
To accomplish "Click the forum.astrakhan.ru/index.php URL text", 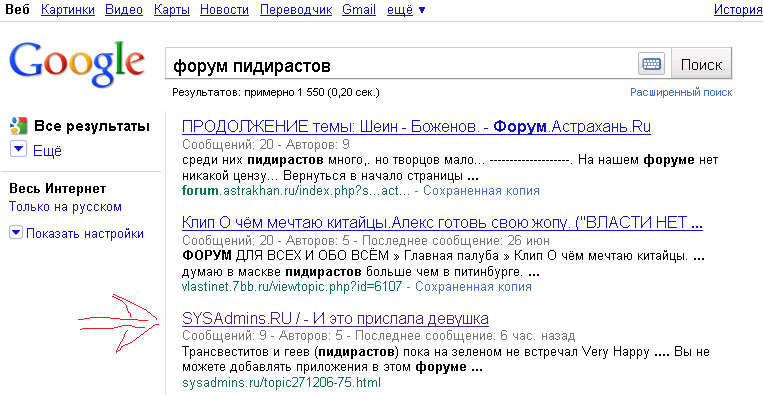I will [x=296, y=191].
